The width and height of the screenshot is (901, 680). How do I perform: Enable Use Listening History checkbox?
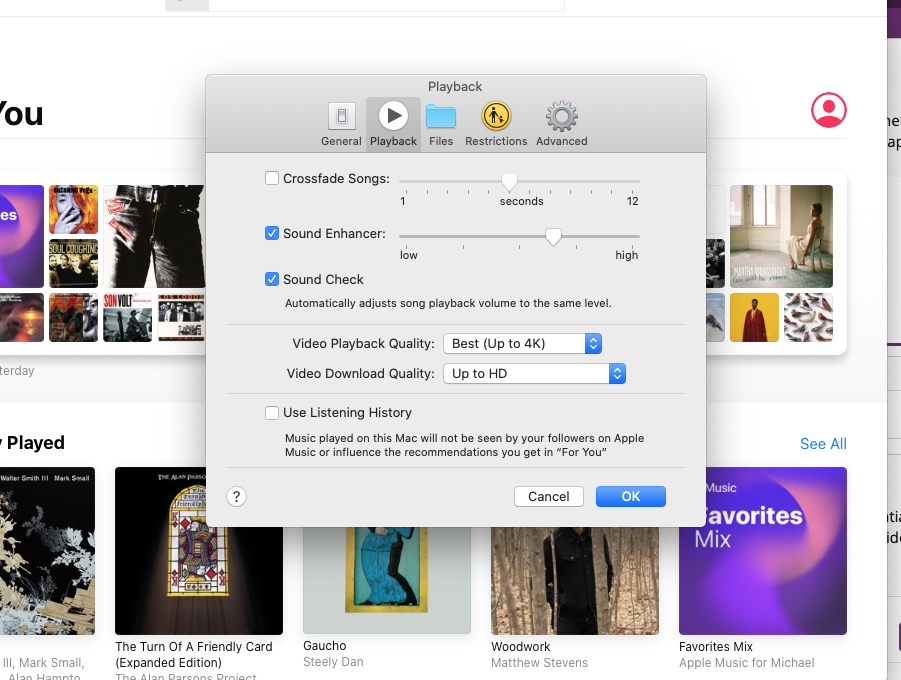click(x=272, y=413)
